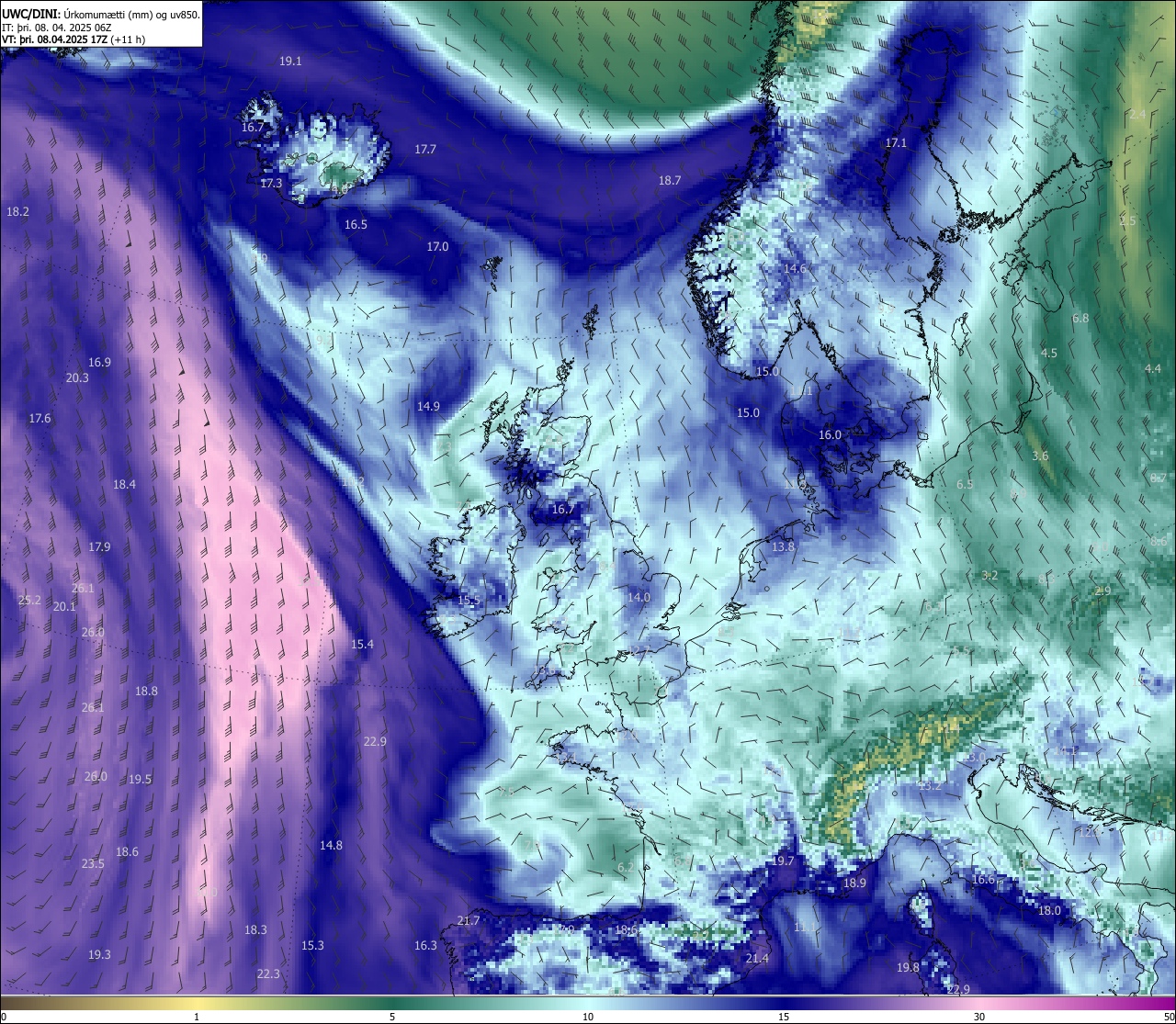
Task: Select the 15.5 value over southwest Ireland
Action: pos(469,601)
